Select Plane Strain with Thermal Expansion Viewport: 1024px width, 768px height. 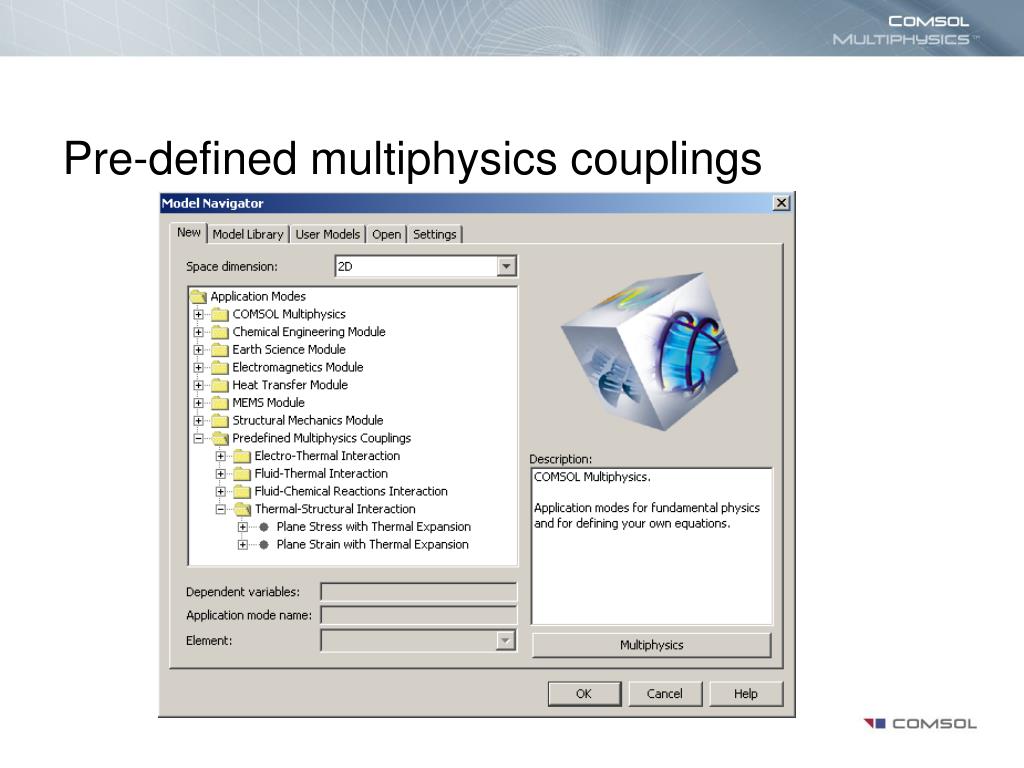click(x=372, y=545)
